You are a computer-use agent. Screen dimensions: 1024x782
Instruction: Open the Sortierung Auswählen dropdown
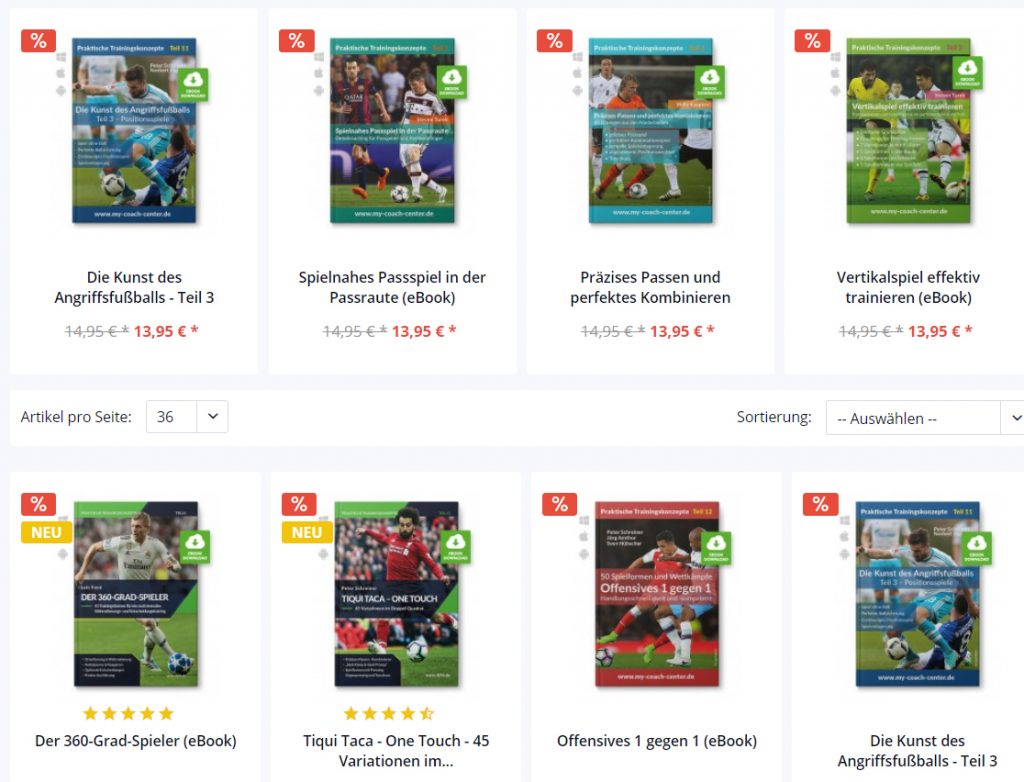(925, 418)
